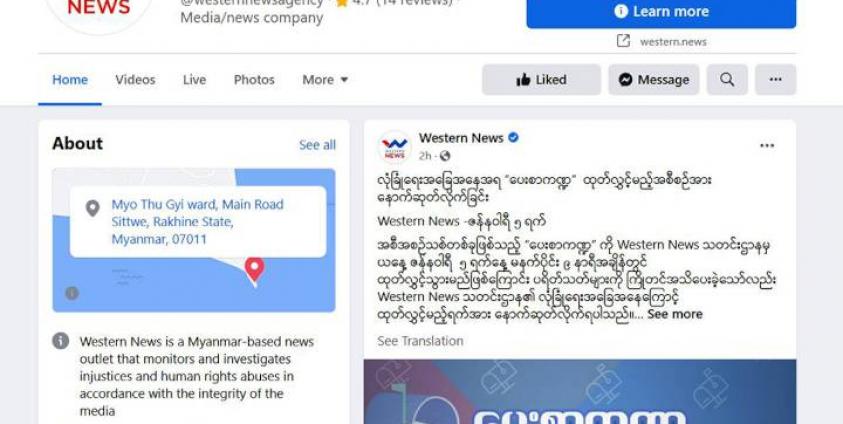Click the Learn more button

[661, 11]
